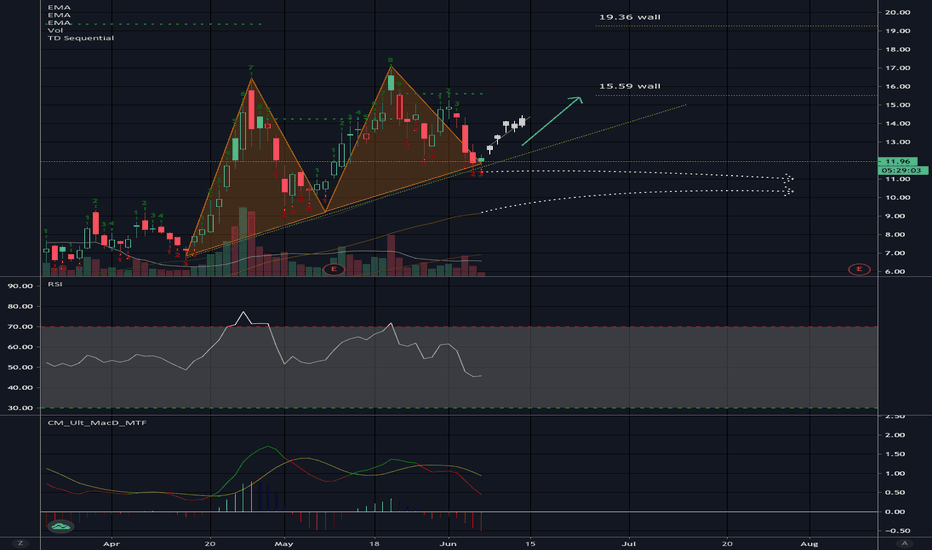
Task: Toggle auto scale with the A button
Action: (905, 543)
